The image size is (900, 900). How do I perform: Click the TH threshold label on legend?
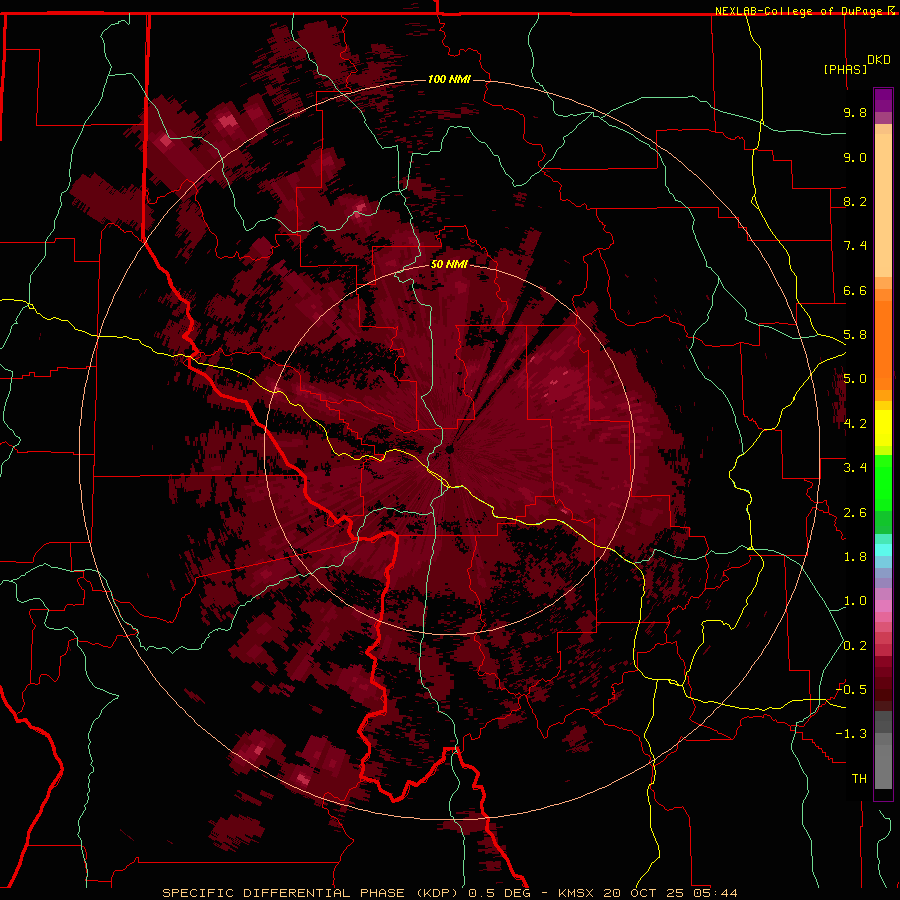tap(859, 779)
